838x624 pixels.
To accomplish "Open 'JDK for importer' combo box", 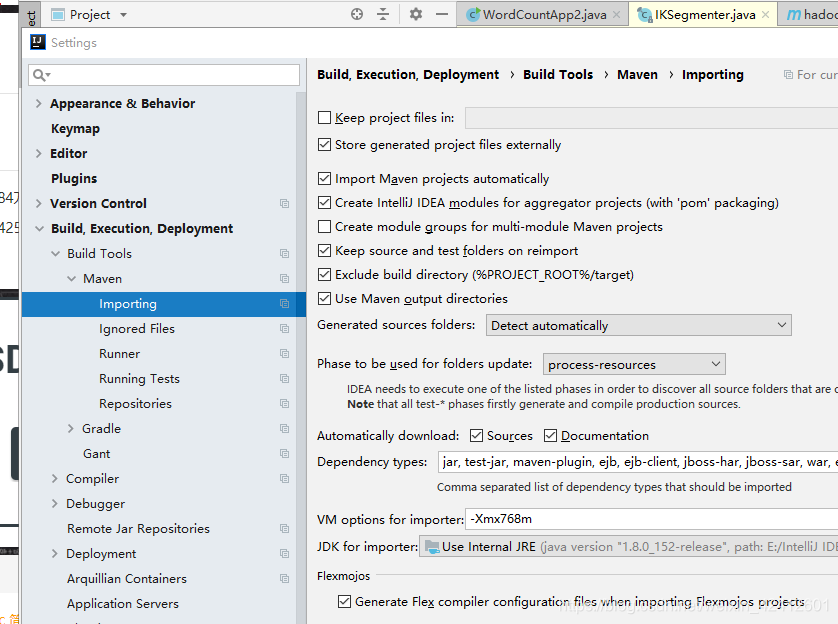I will point(628,547).
